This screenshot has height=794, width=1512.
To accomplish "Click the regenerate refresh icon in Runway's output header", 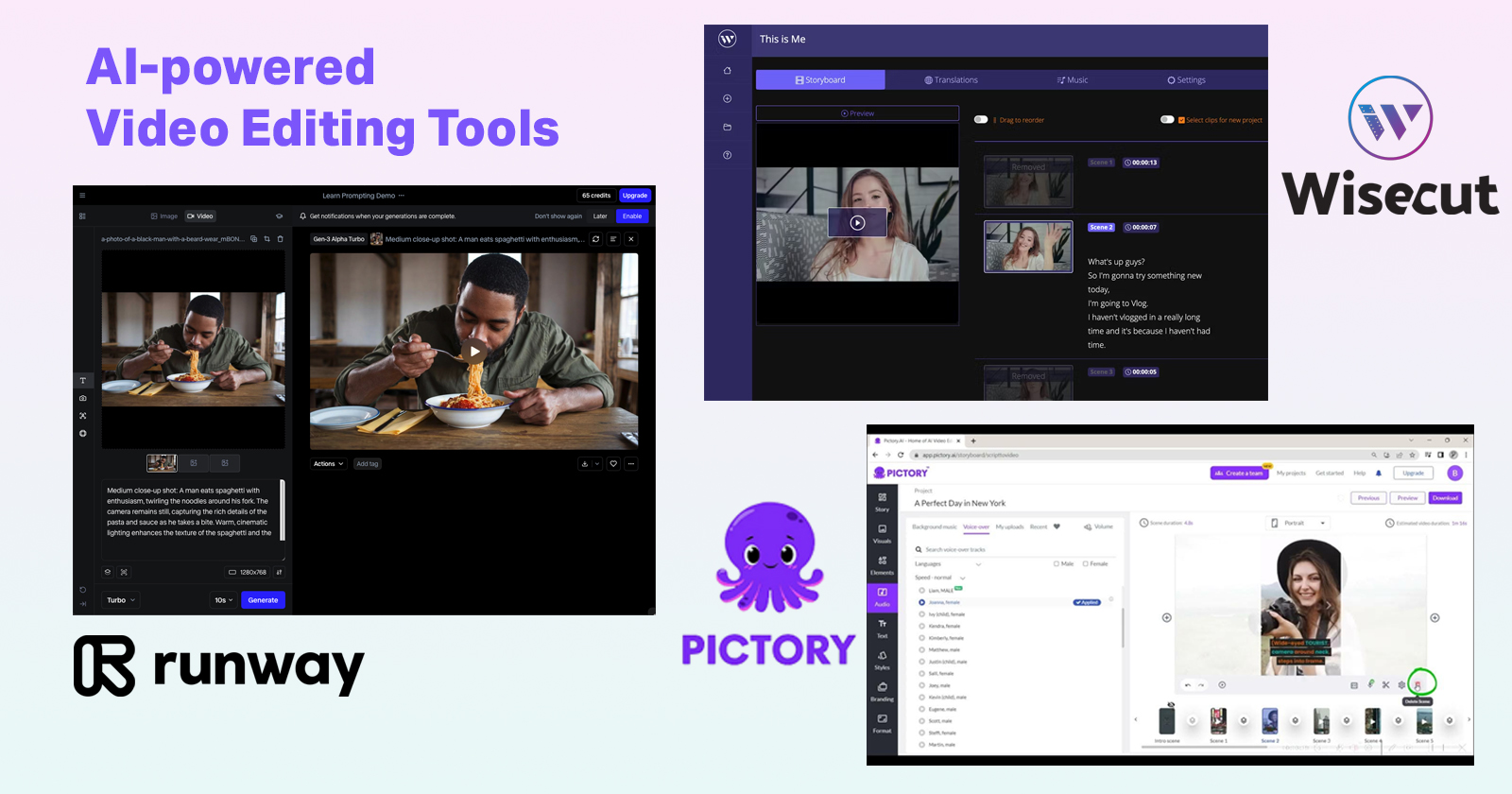I will [595, 239].
